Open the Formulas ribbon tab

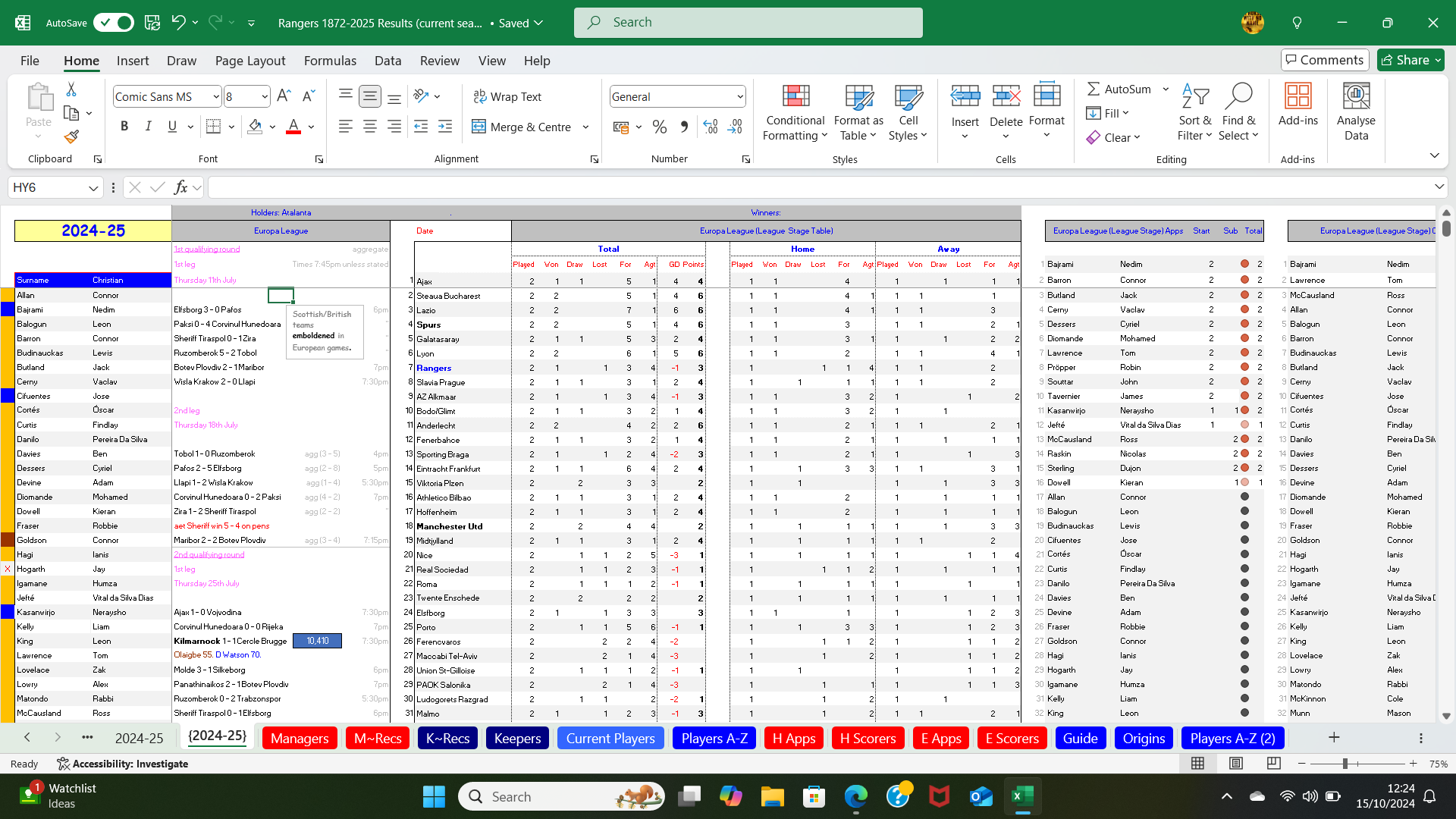(330, 61)
